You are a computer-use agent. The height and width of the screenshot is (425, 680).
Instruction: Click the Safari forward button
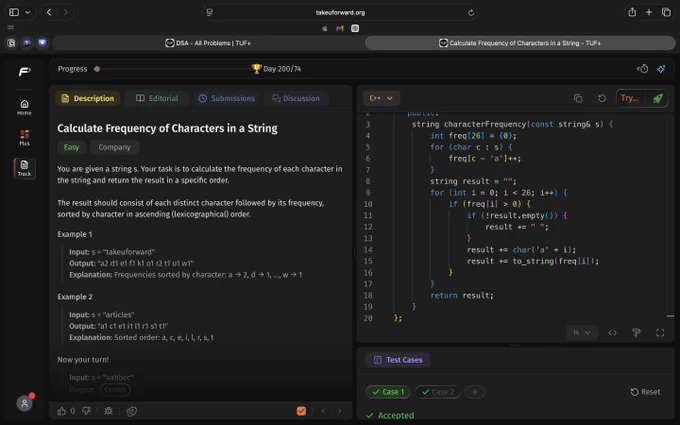[65, 12]
